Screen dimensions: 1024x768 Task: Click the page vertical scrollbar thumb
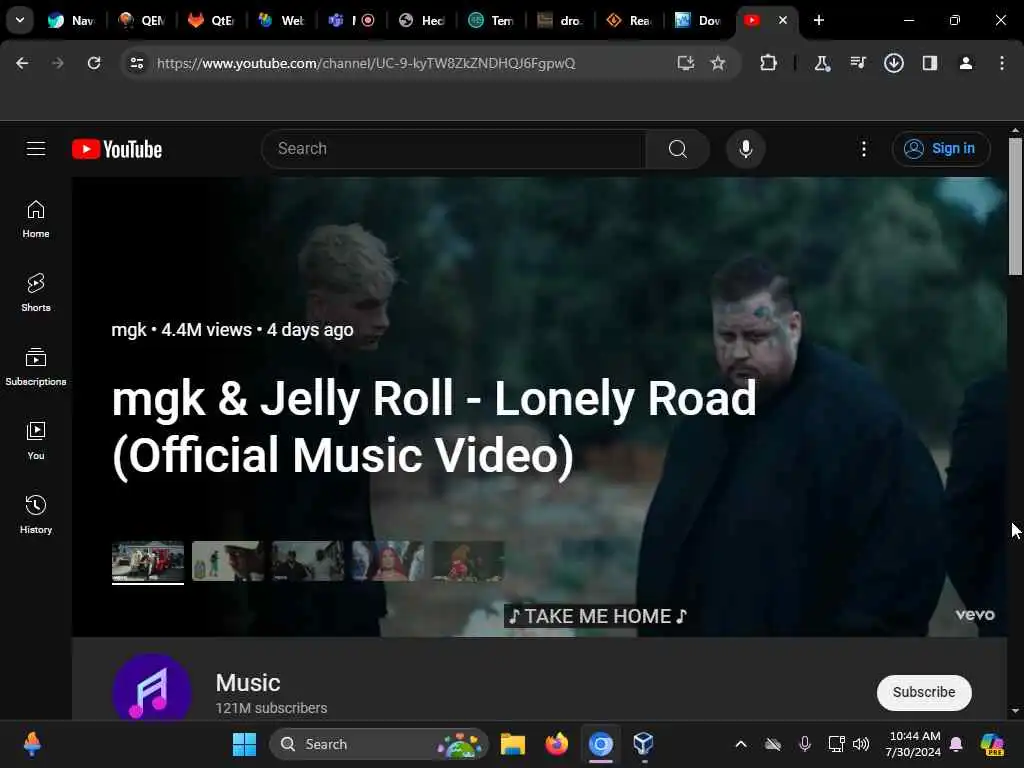click(x=1015, y=206)
